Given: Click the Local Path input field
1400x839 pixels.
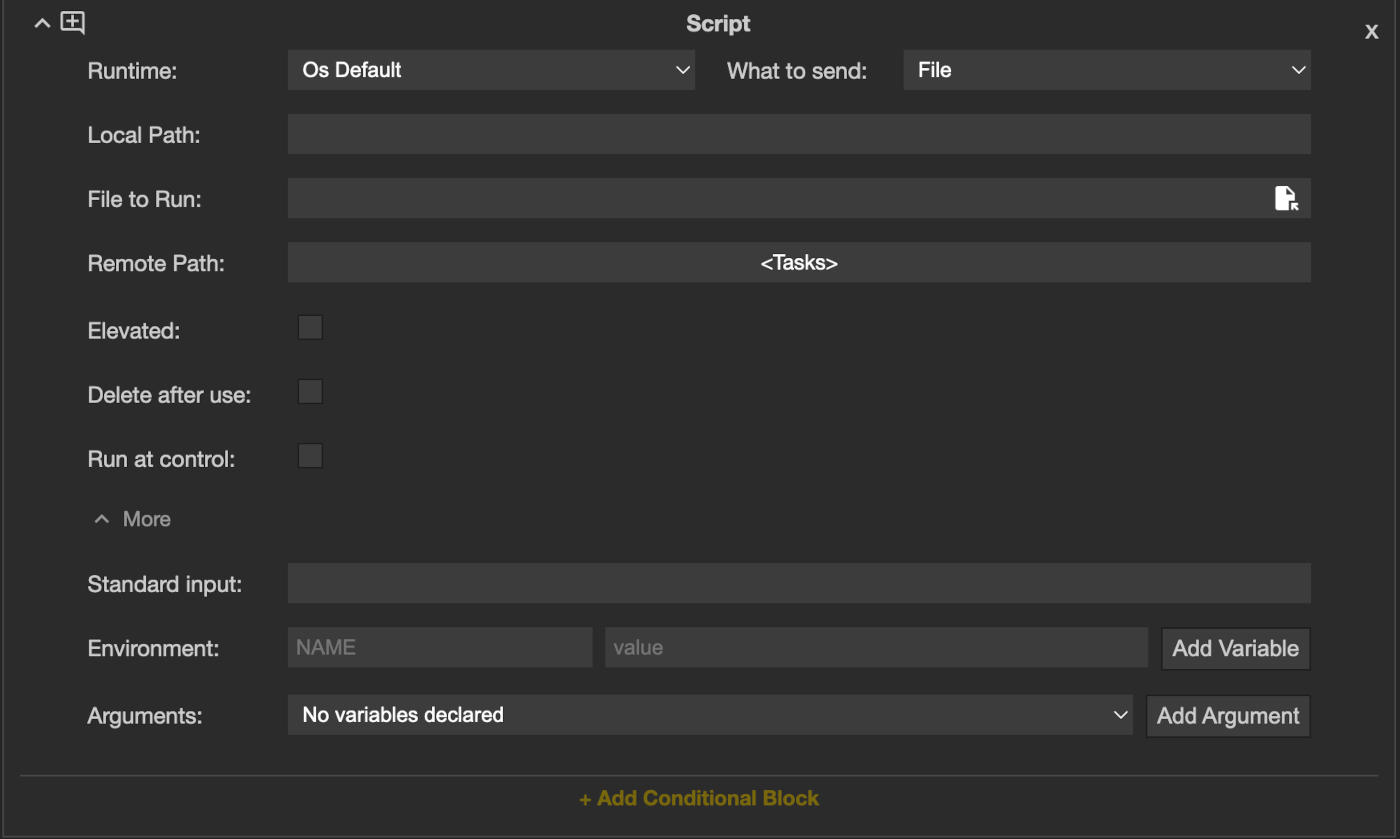Looking at the screenshot, I should point(799,134).
